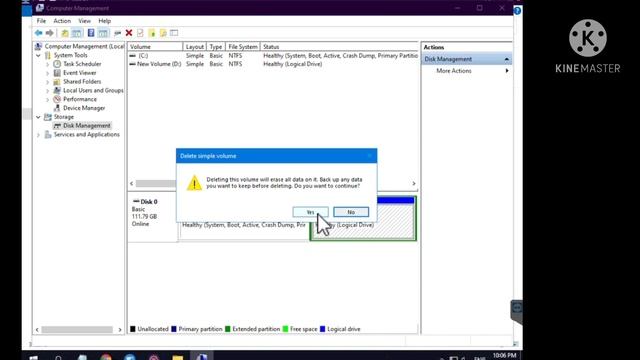
Task: Click the Properties checkmark toolbar icon
Action: click(x=140, y=33)
